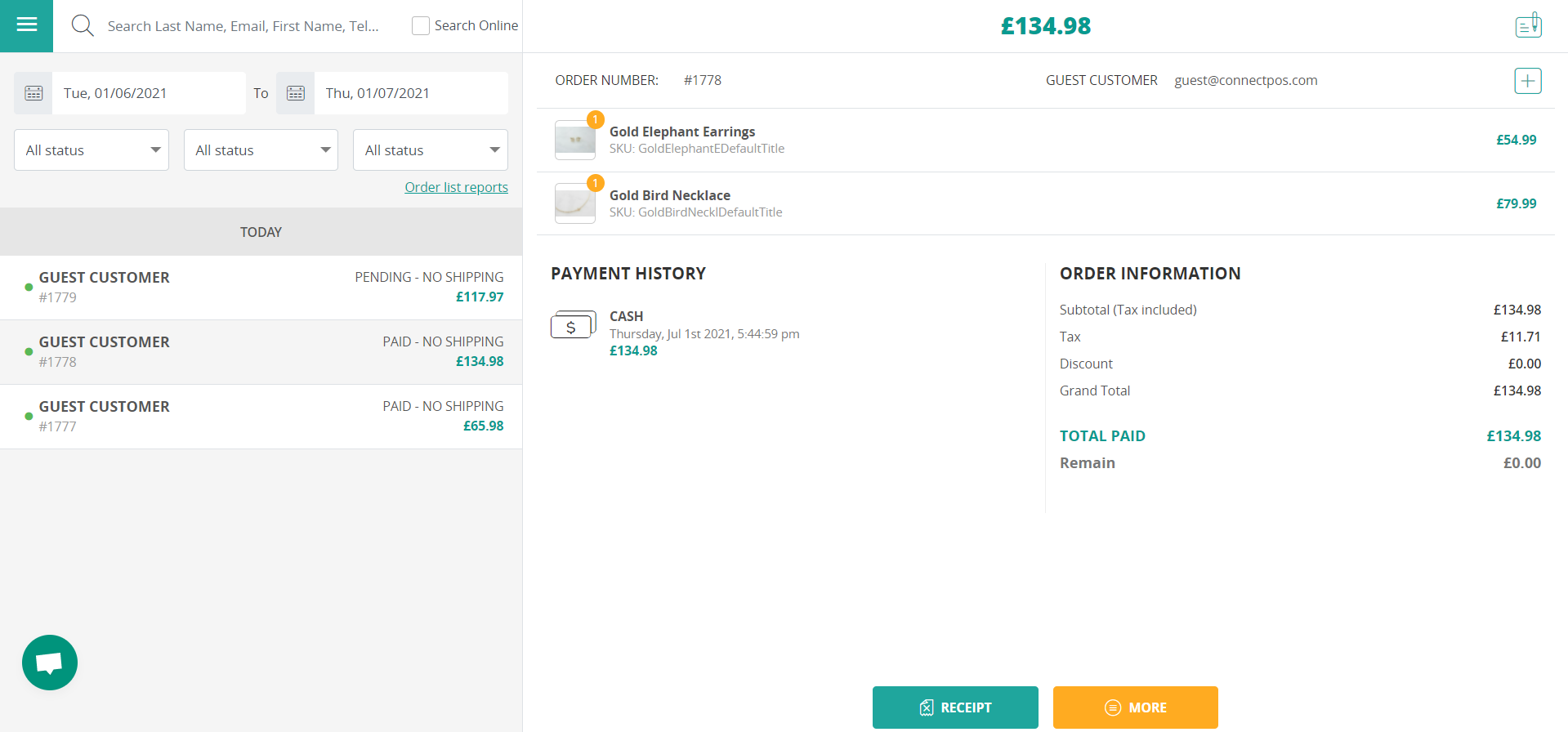
Task: Open the end date calendar icon
Action: (x=296, y=93)
